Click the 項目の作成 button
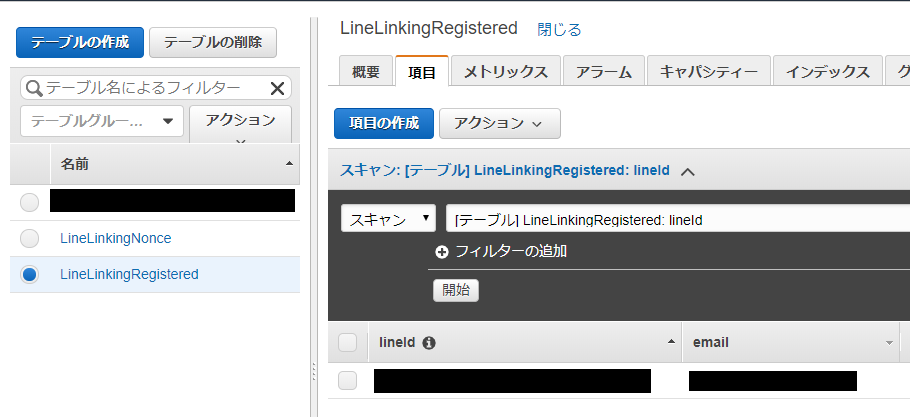This screenshot has height=417, width=910. point(384,124)
